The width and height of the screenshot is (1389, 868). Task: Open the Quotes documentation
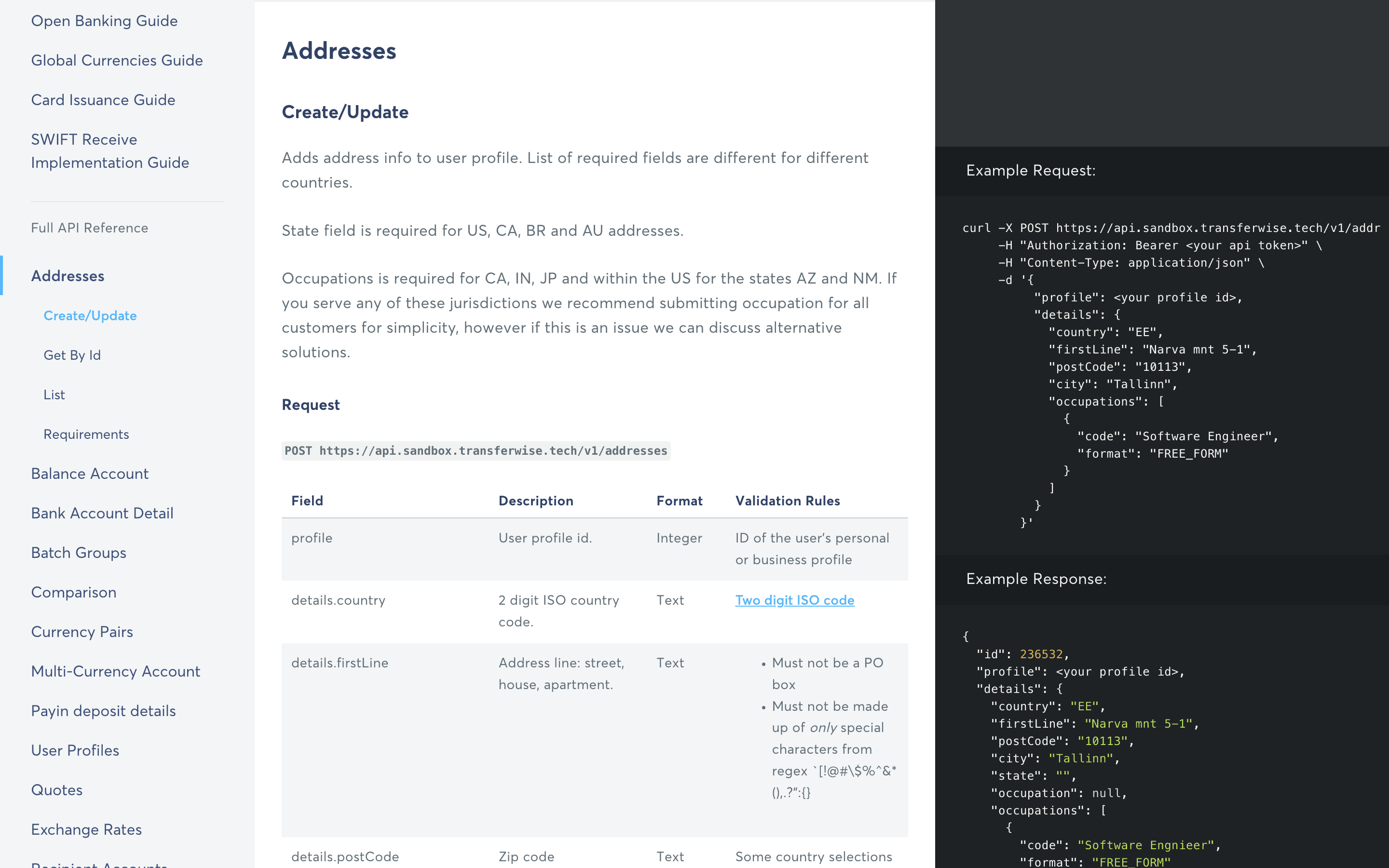pos(56,790)
